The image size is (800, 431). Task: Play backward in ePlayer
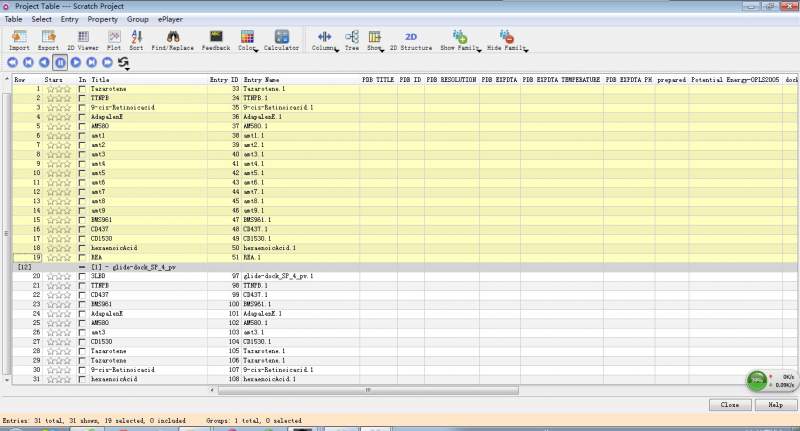[x=44, y=62]
